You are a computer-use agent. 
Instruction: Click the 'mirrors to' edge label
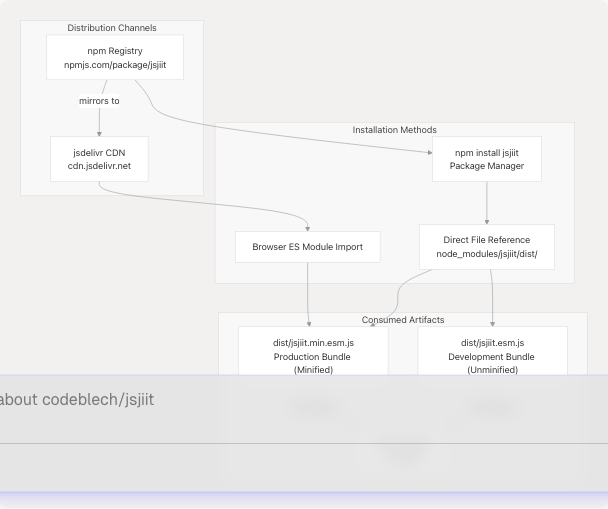tap(99, 101)
